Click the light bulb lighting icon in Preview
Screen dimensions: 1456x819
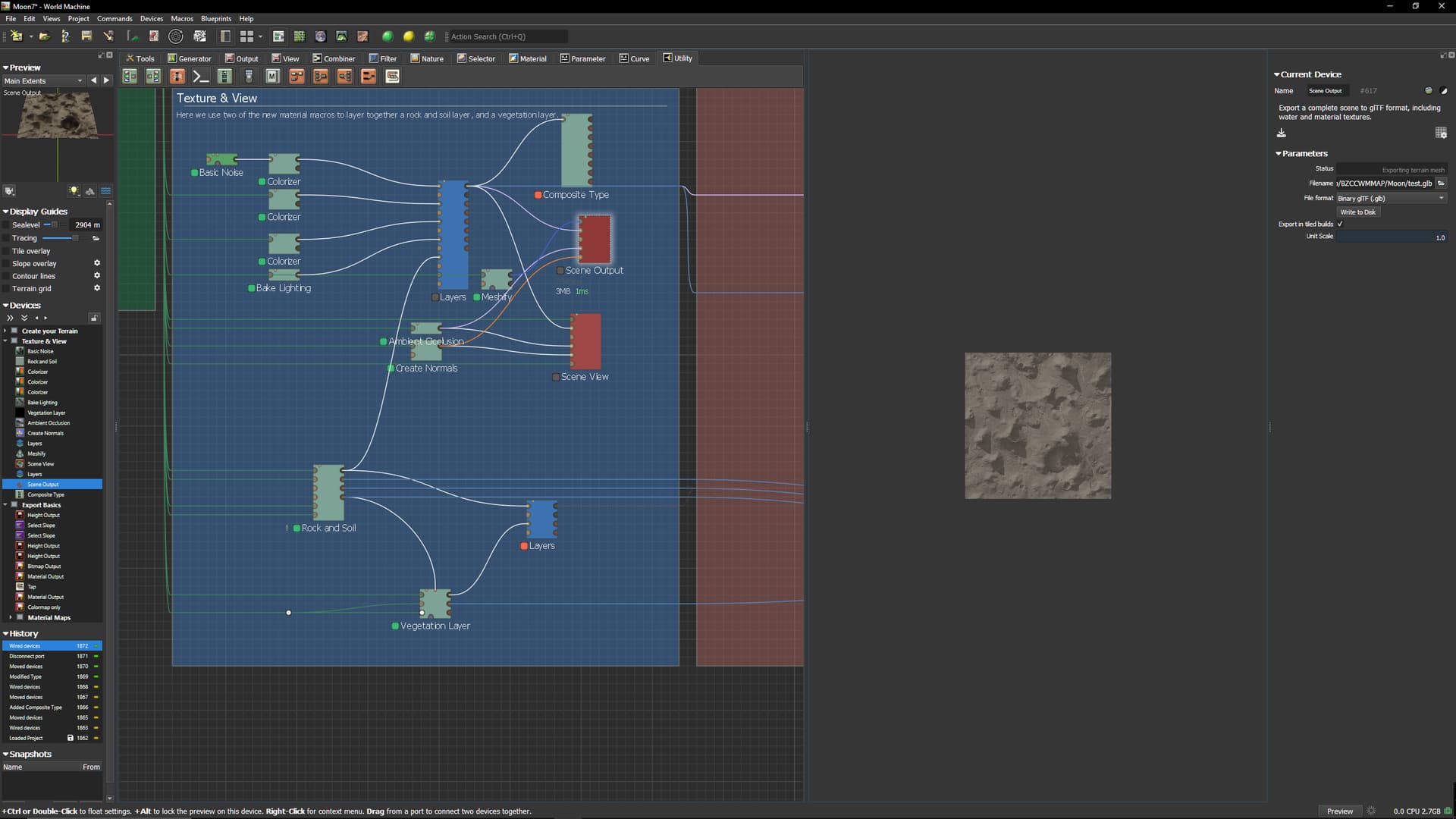pyautogui.click(x=74, y=191)
